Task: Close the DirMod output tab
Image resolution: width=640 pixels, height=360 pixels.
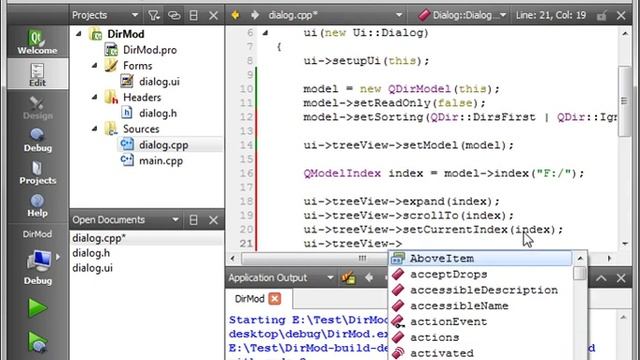Action: (275, 299)
